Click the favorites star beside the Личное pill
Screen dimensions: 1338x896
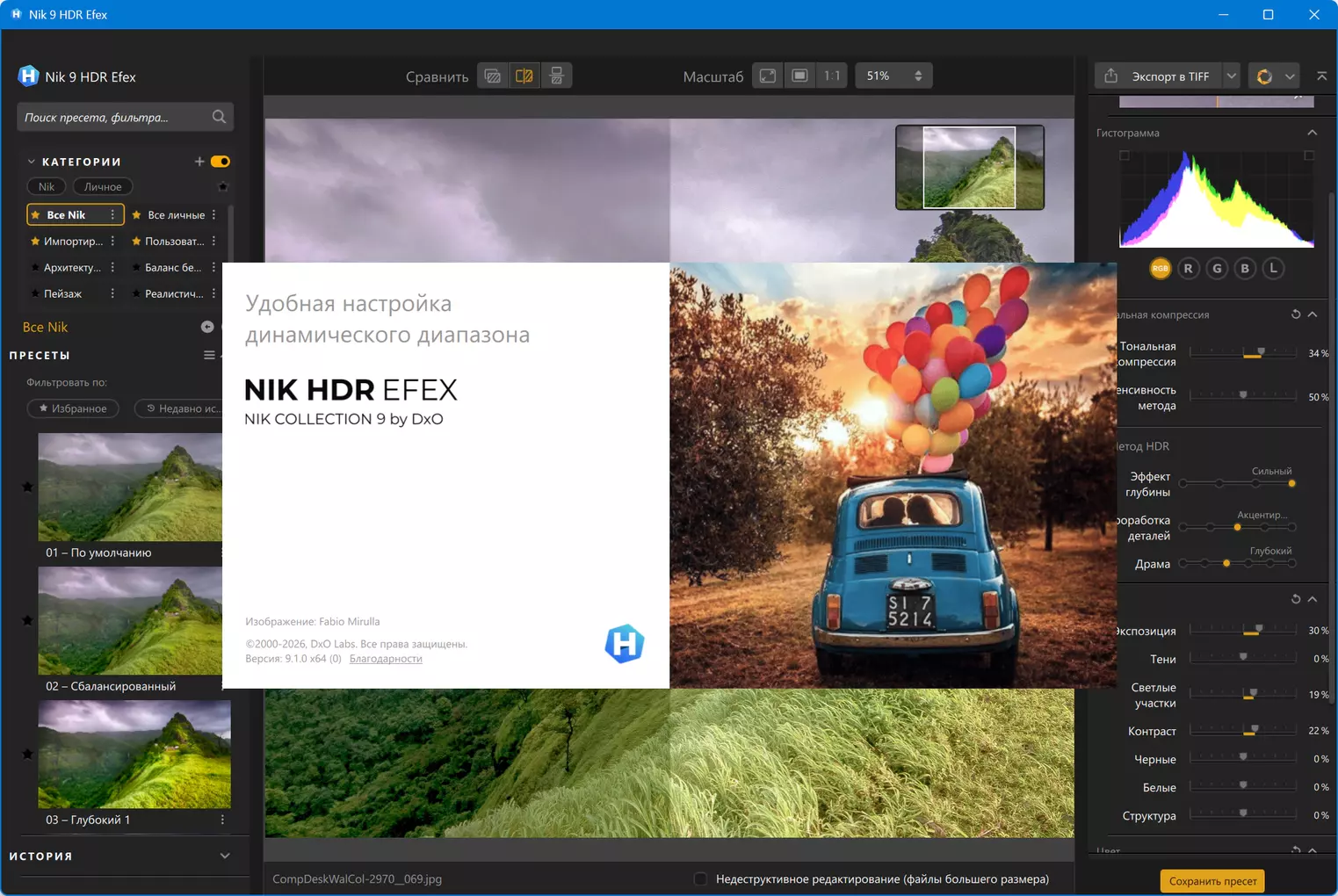[x=223, y=186]
